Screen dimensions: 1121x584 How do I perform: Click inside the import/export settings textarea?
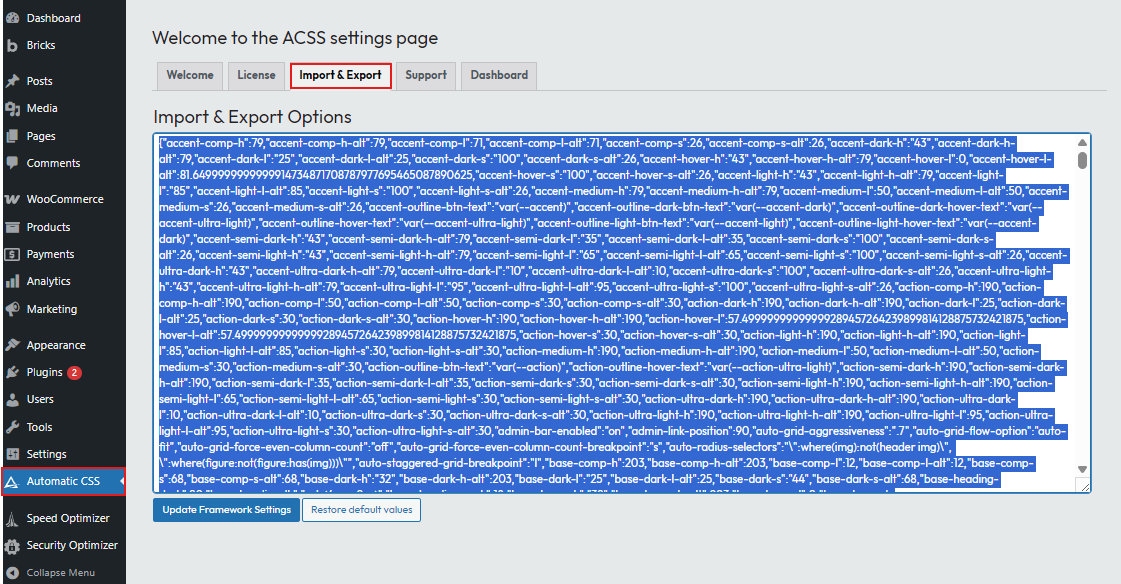[x=615, y=312]
